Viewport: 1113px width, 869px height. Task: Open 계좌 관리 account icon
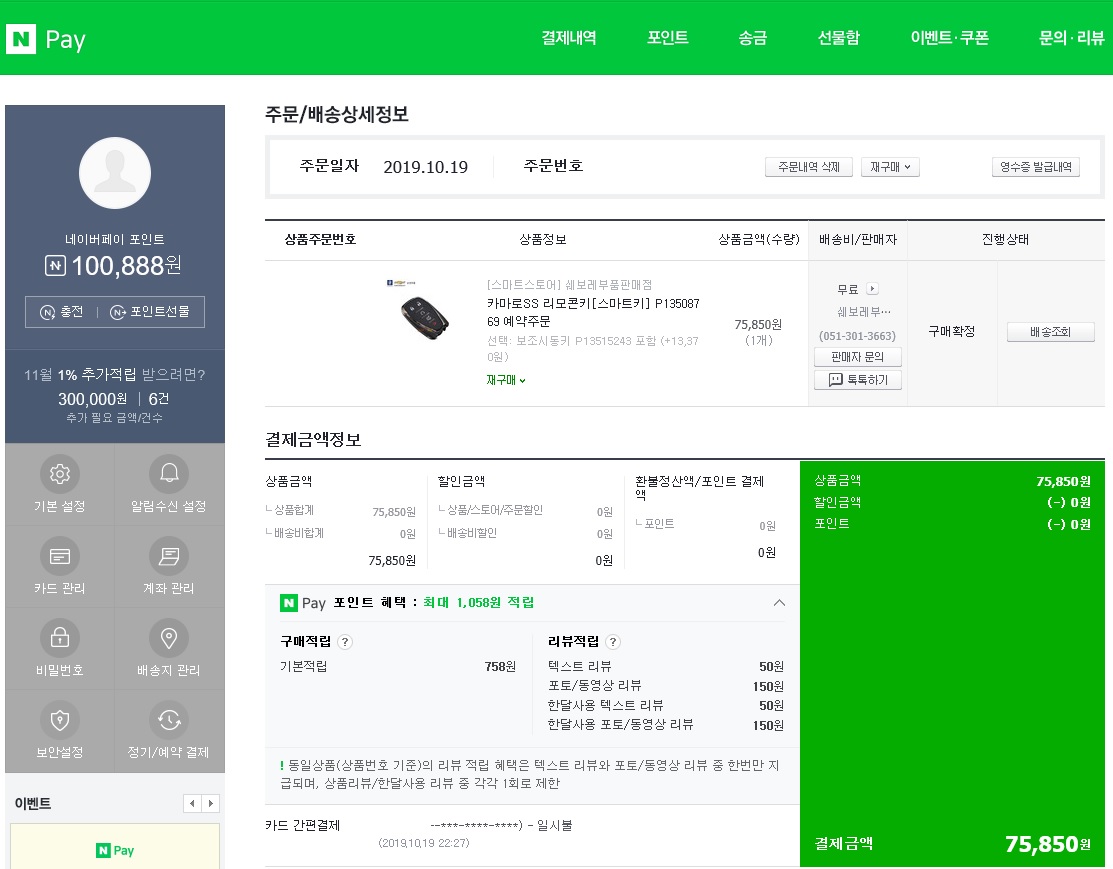169,556
